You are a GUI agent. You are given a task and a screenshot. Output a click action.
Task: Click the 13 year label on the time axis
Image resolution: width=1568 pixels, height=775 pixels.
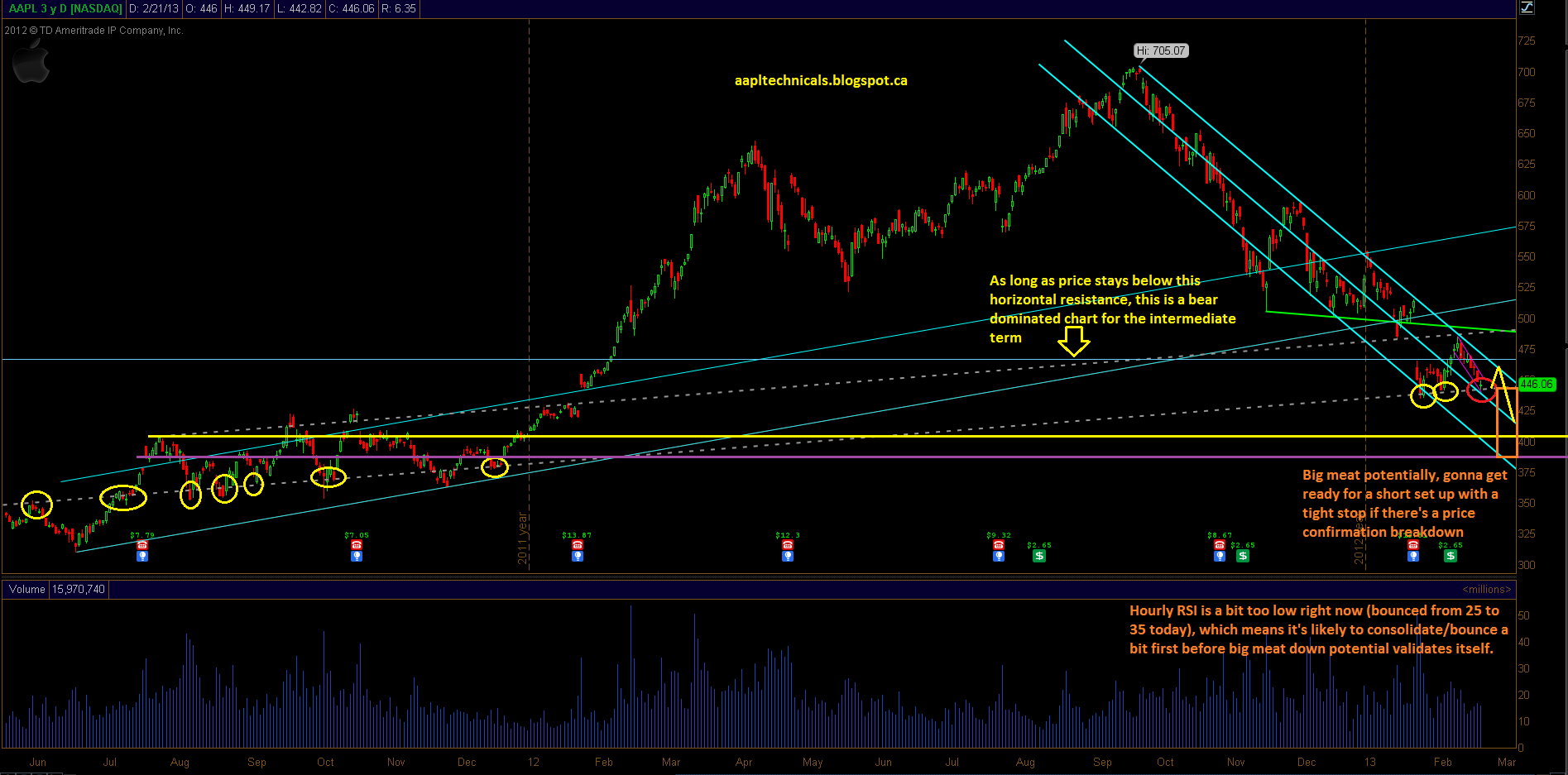1370,762
